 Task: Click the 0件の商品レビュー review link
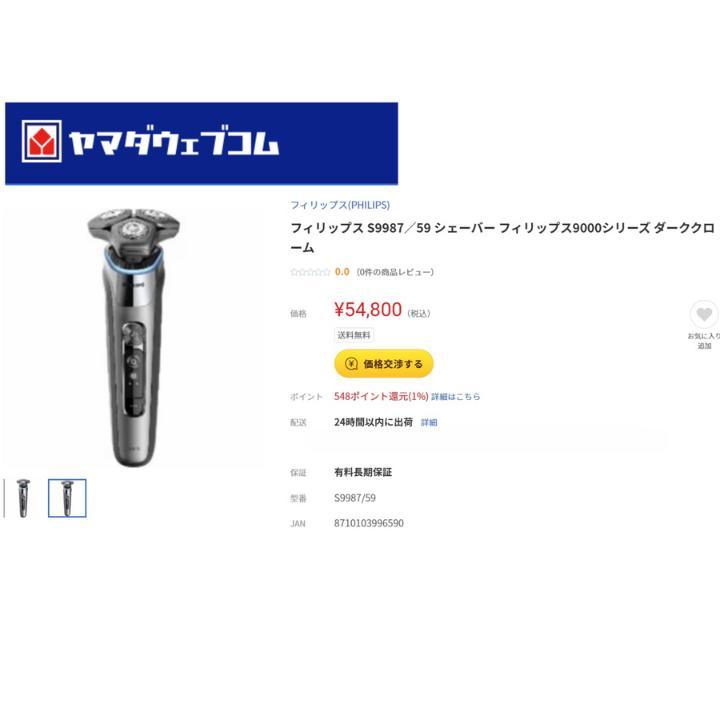[395, 272]
